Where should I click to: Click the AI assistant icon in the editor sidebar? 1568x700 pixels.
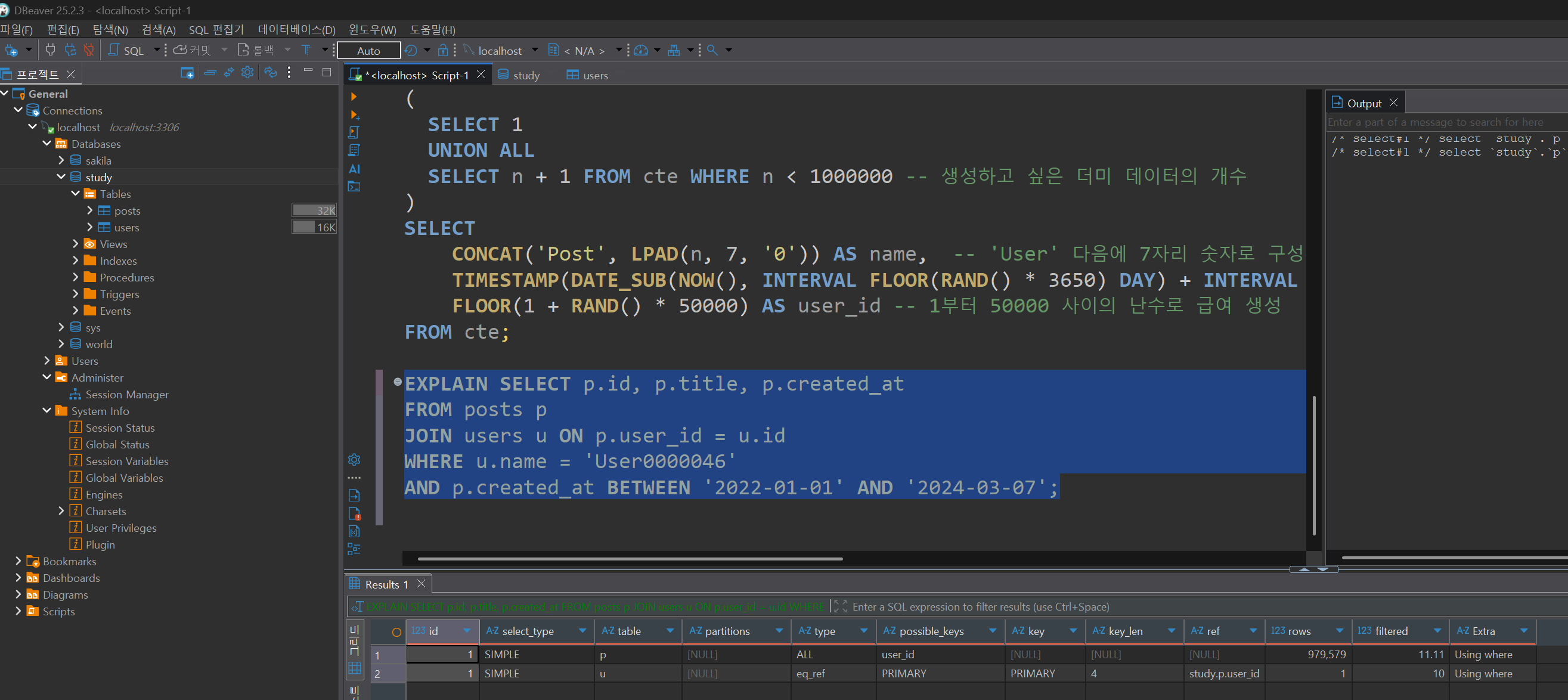[354, 169]
